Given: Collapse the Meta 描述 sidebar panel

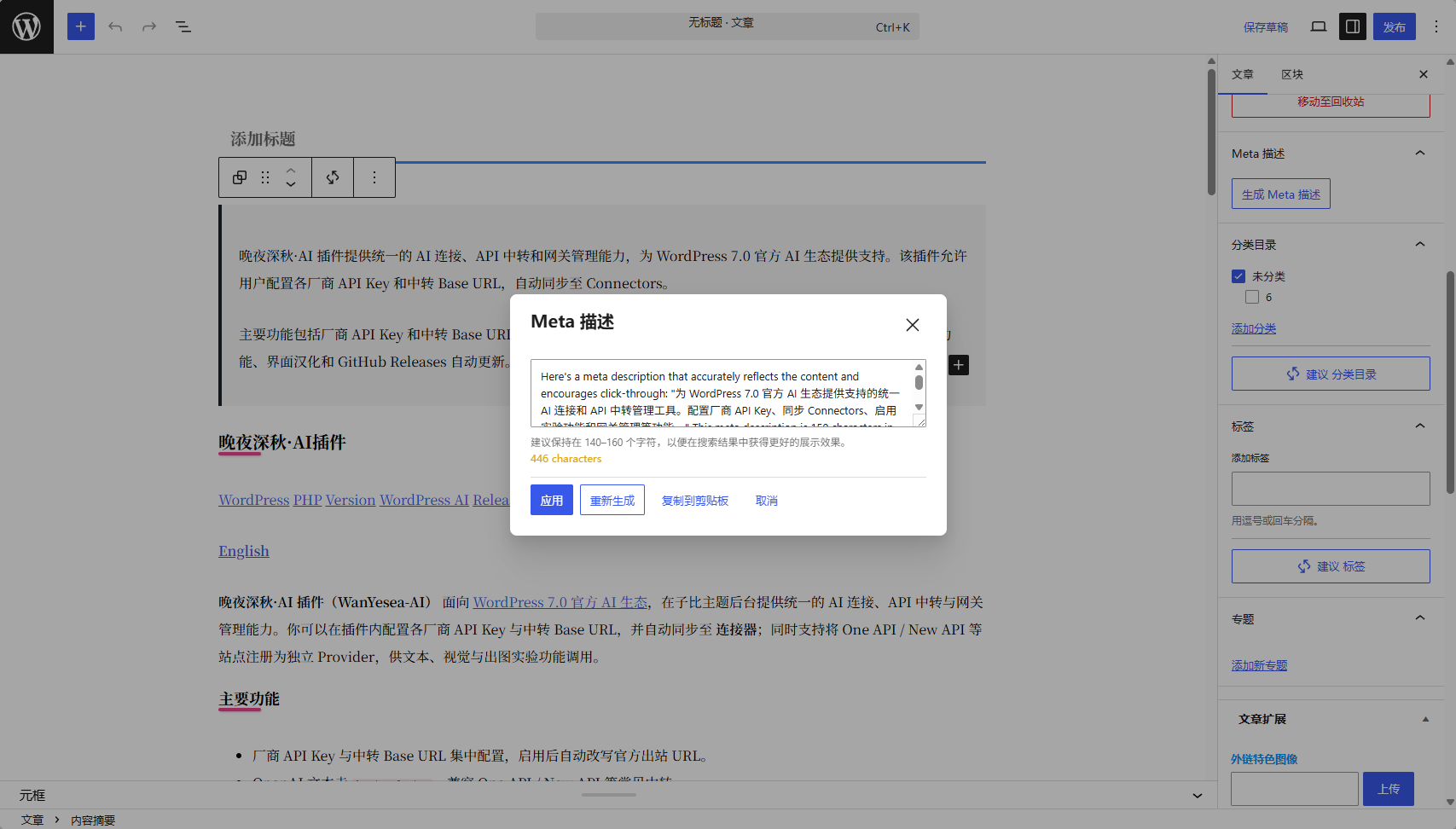Looking at the screenshot, I should [x=1420, y=154].
